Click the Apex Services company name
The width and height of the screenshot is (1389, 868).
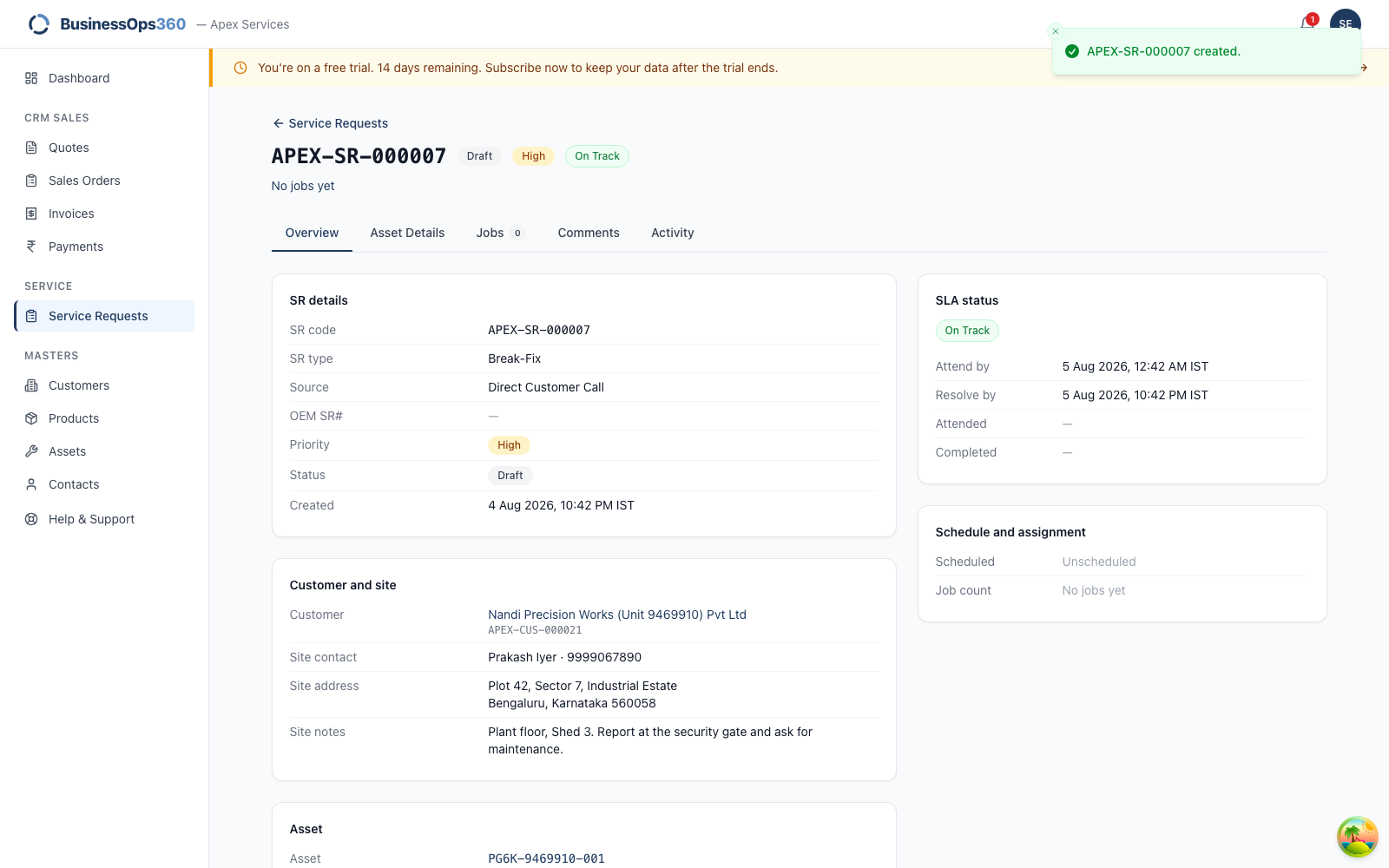point(250,24)
